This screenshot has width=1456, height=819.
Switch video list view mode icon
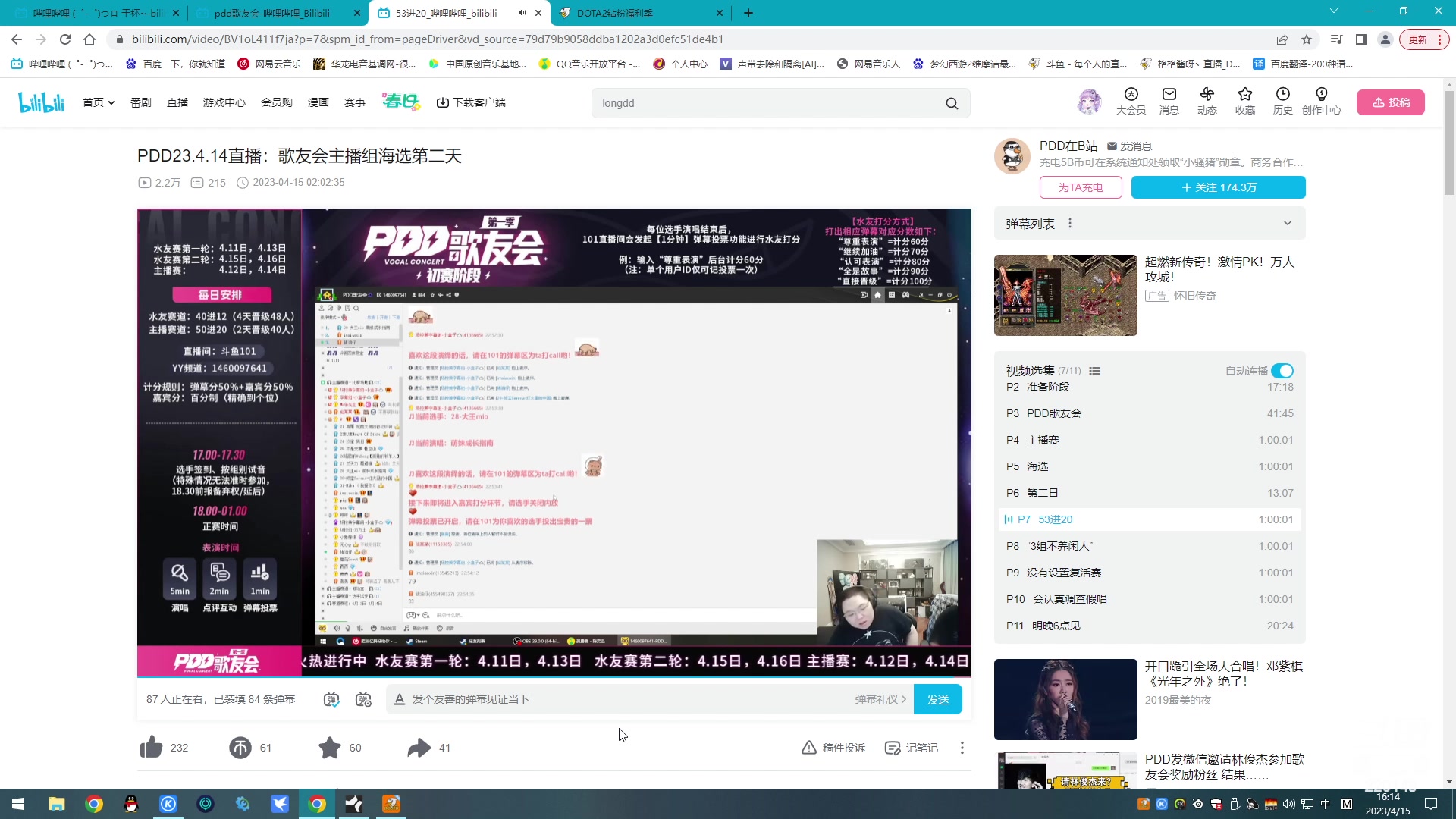[1094, 371]
